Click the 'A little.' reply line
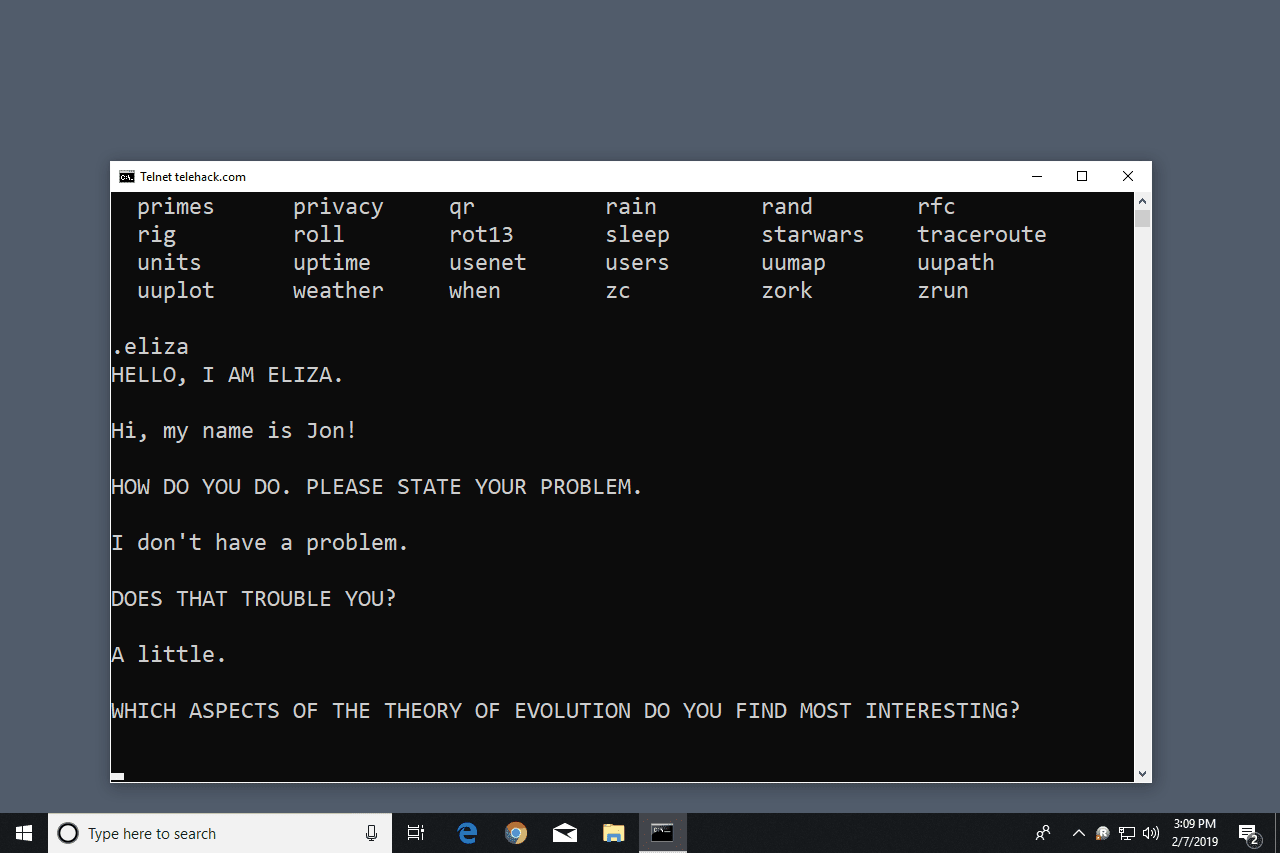The width and height of the screenshot is (1280, 853). (169, 655)
